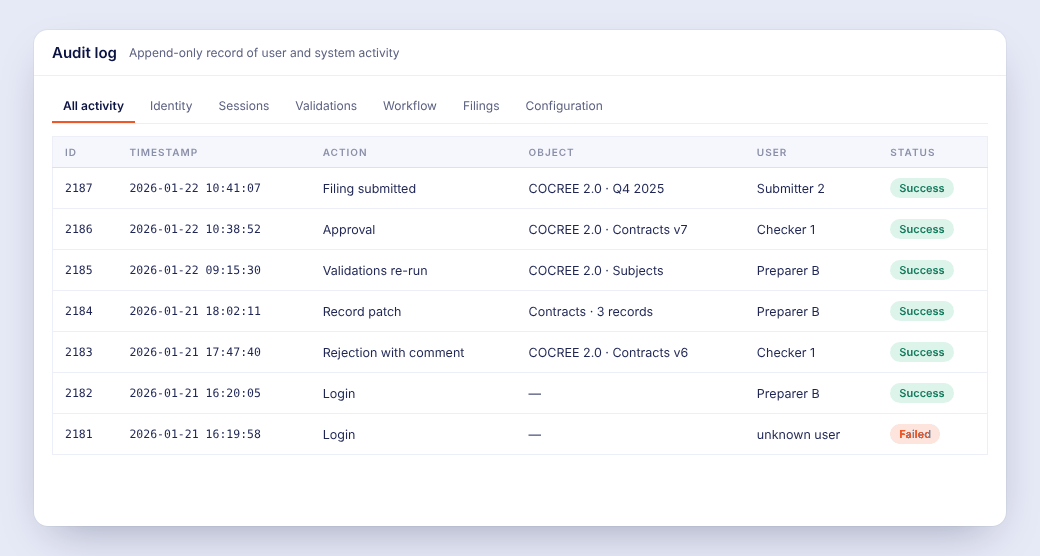
Task: Click the OBJECT column header
Action: point(551,153)
